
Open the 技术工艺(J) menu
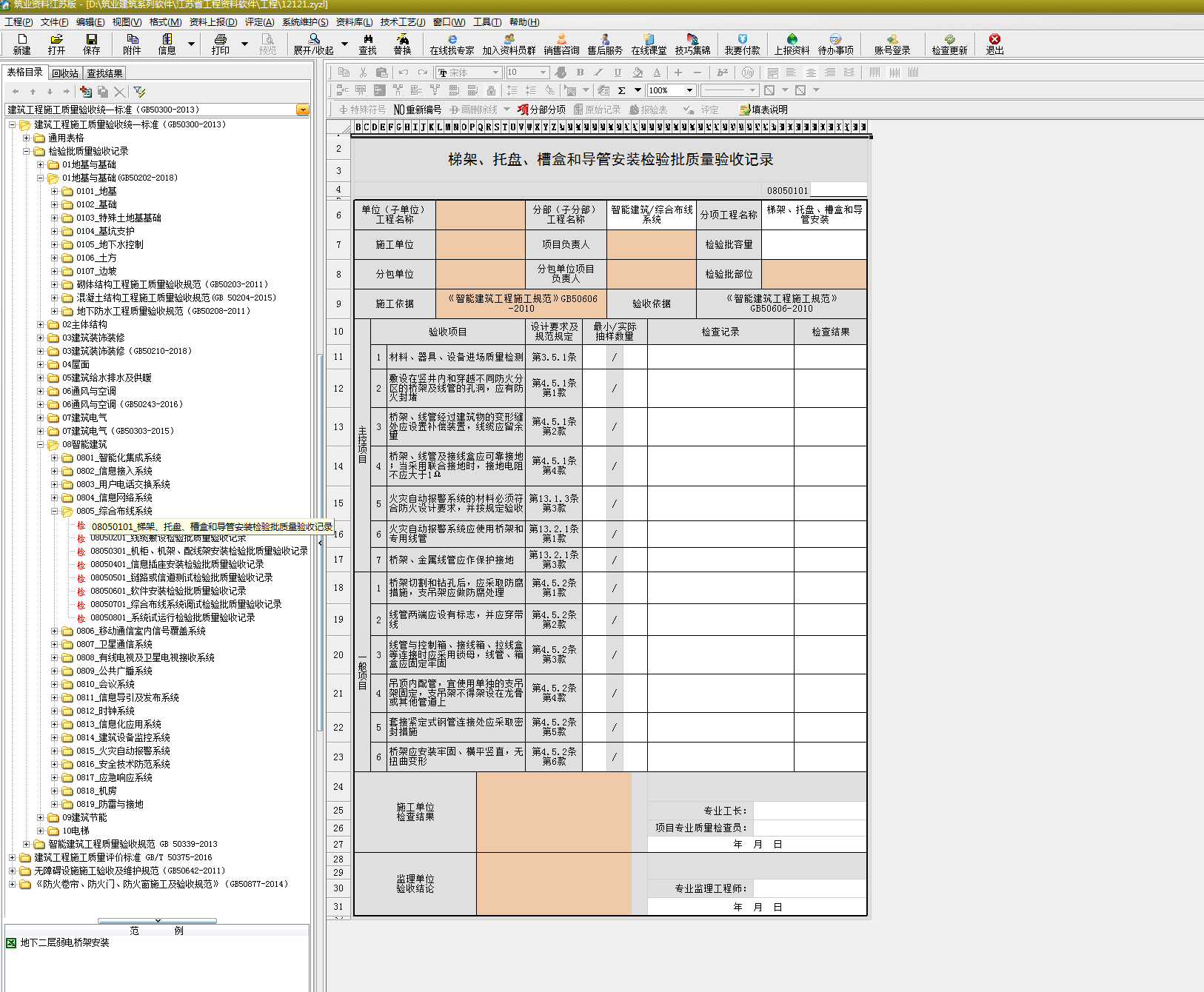pyautogui.click(x=403, y=22)
